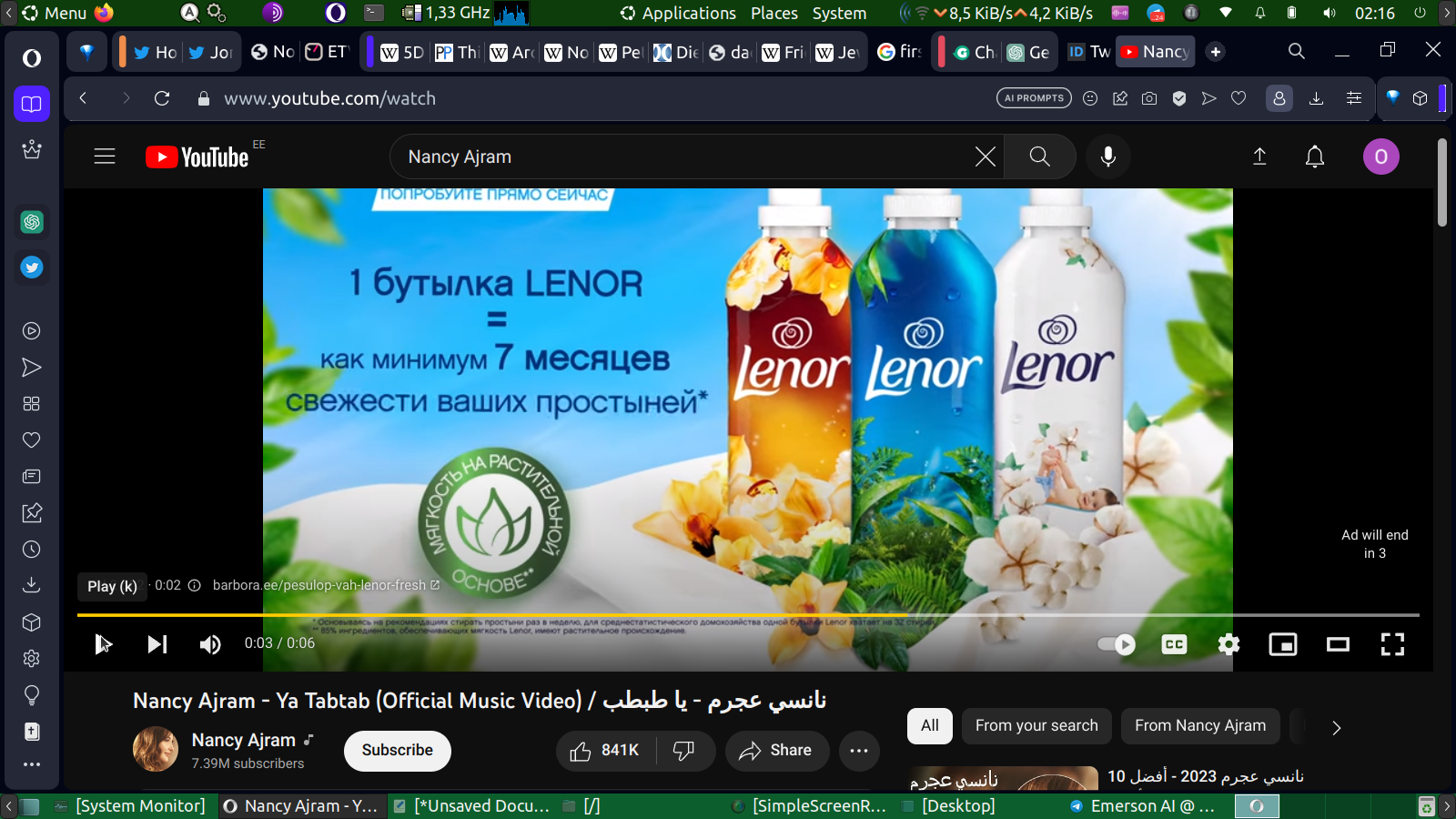The height and width of the screenshot is (819, 1456).
Task: Toggle theater mode in the player
Action: 1338,644
